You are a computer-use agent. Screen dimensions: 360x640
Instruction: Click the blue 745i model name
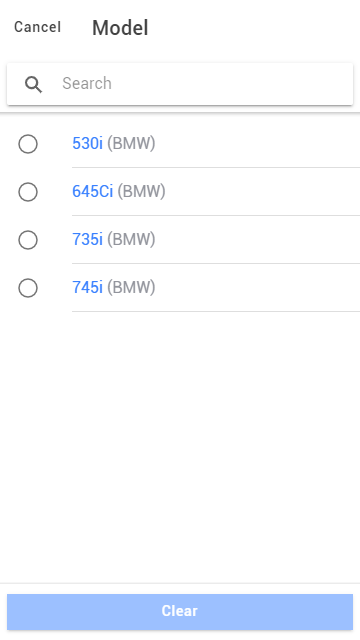tap(87, 287)
